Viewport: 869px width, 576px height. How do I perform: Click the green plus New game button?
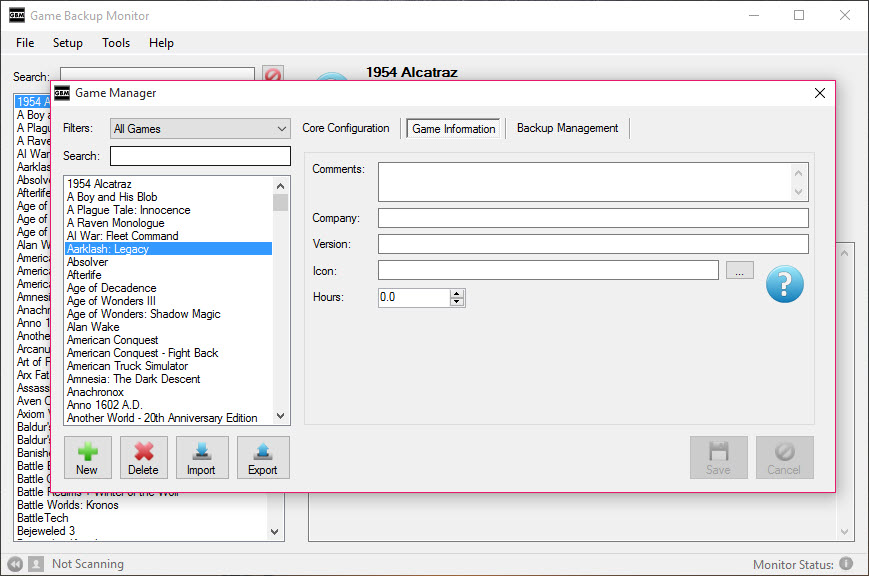click(88, 457)
